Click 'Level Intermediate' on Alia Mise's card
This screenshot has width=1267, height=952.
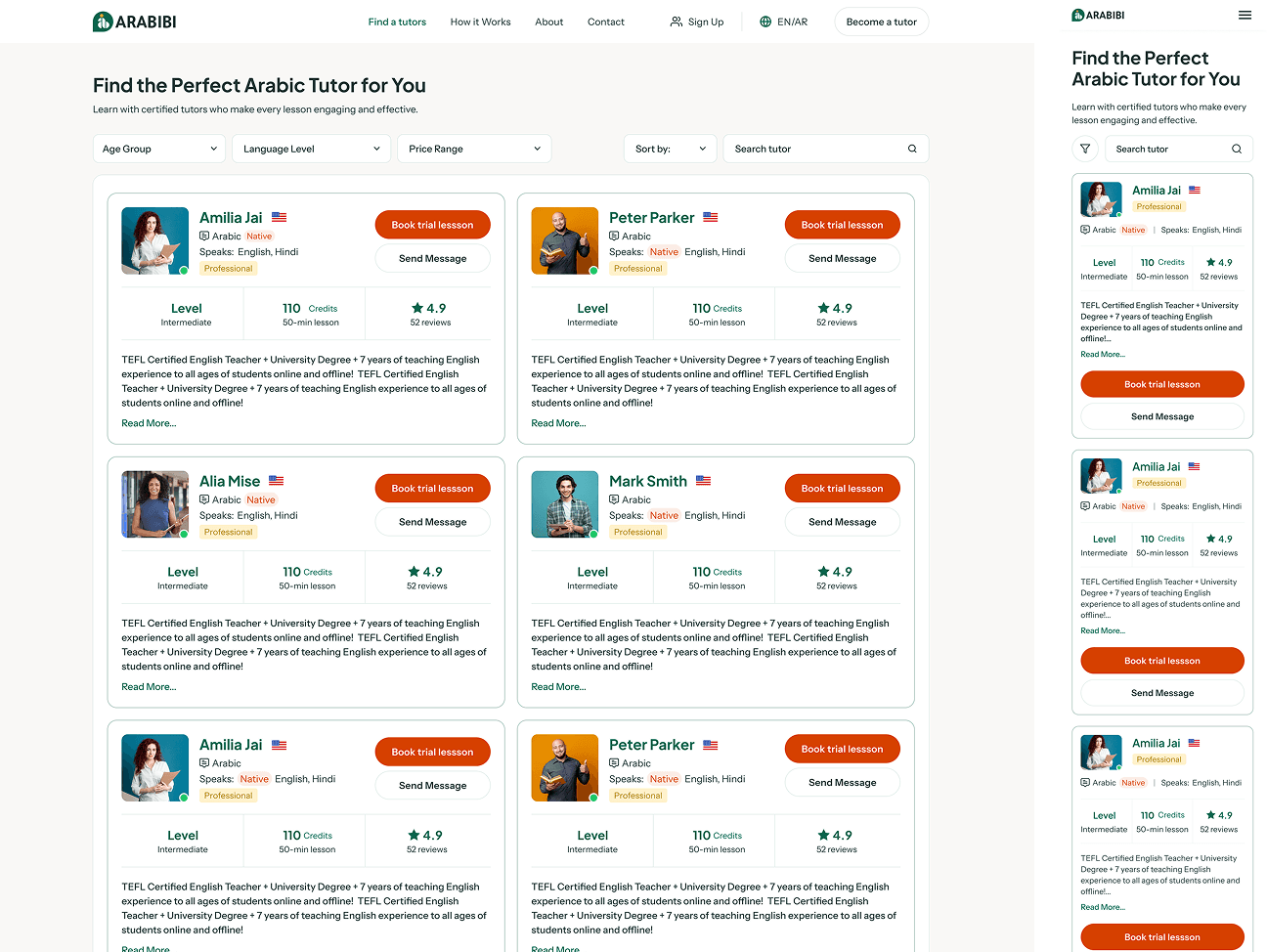pyautogui.click(x=183, y=578)
